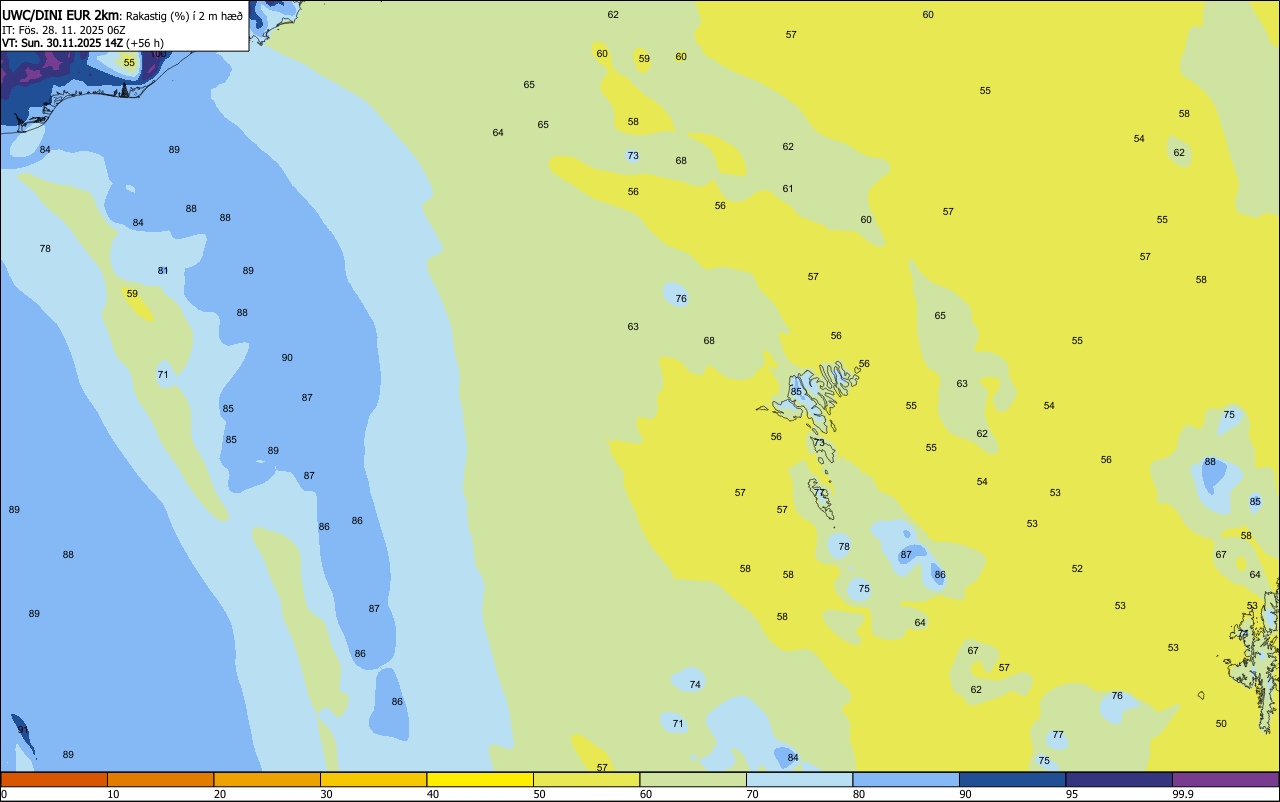Click the '(+56 h)' forecast offset text

coord(145,43)
